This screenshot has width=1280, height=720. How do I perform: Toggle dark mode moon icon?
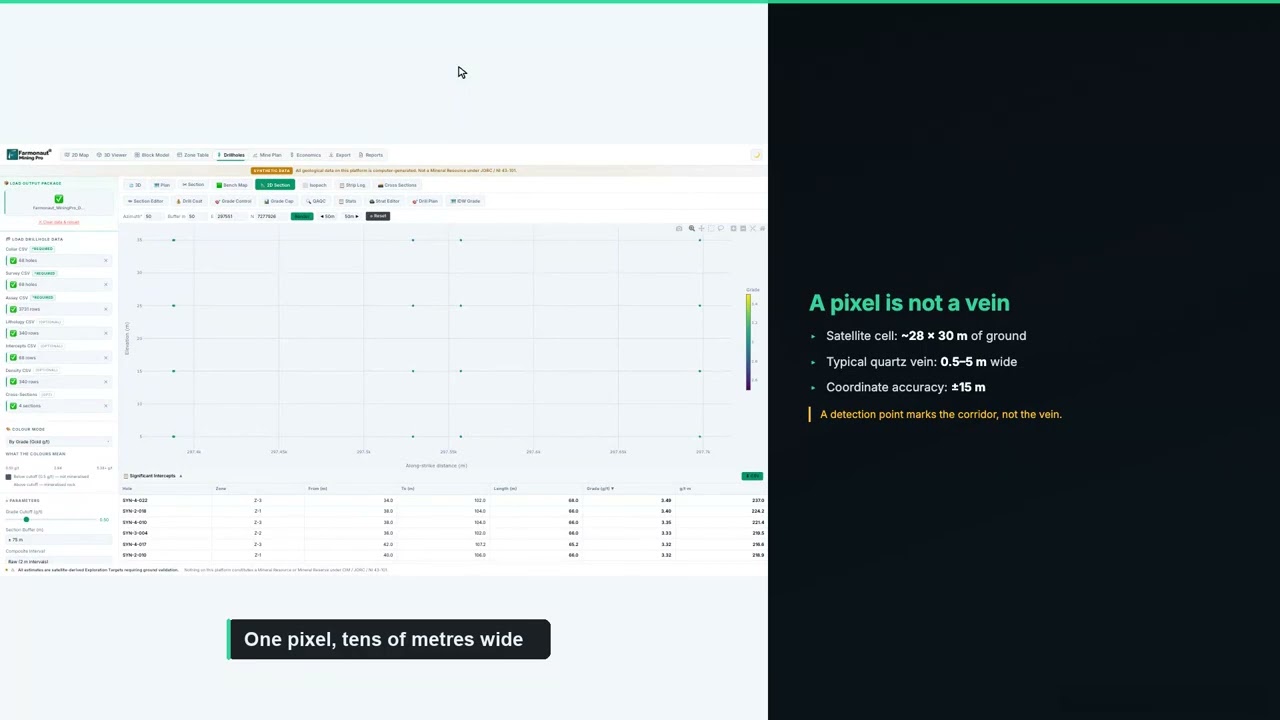pyautogui.click(x=757, y=155)
